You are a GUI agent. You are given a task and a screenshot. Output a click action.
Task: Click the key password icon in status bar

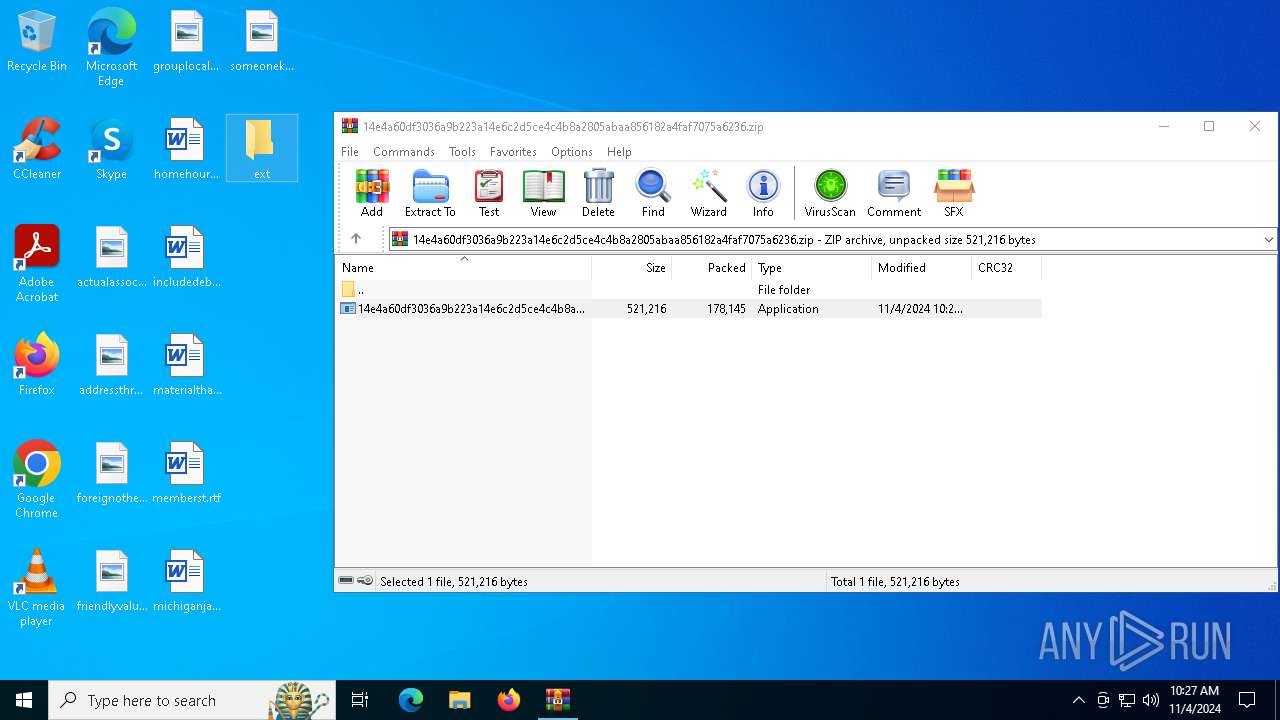pos(365,581)
